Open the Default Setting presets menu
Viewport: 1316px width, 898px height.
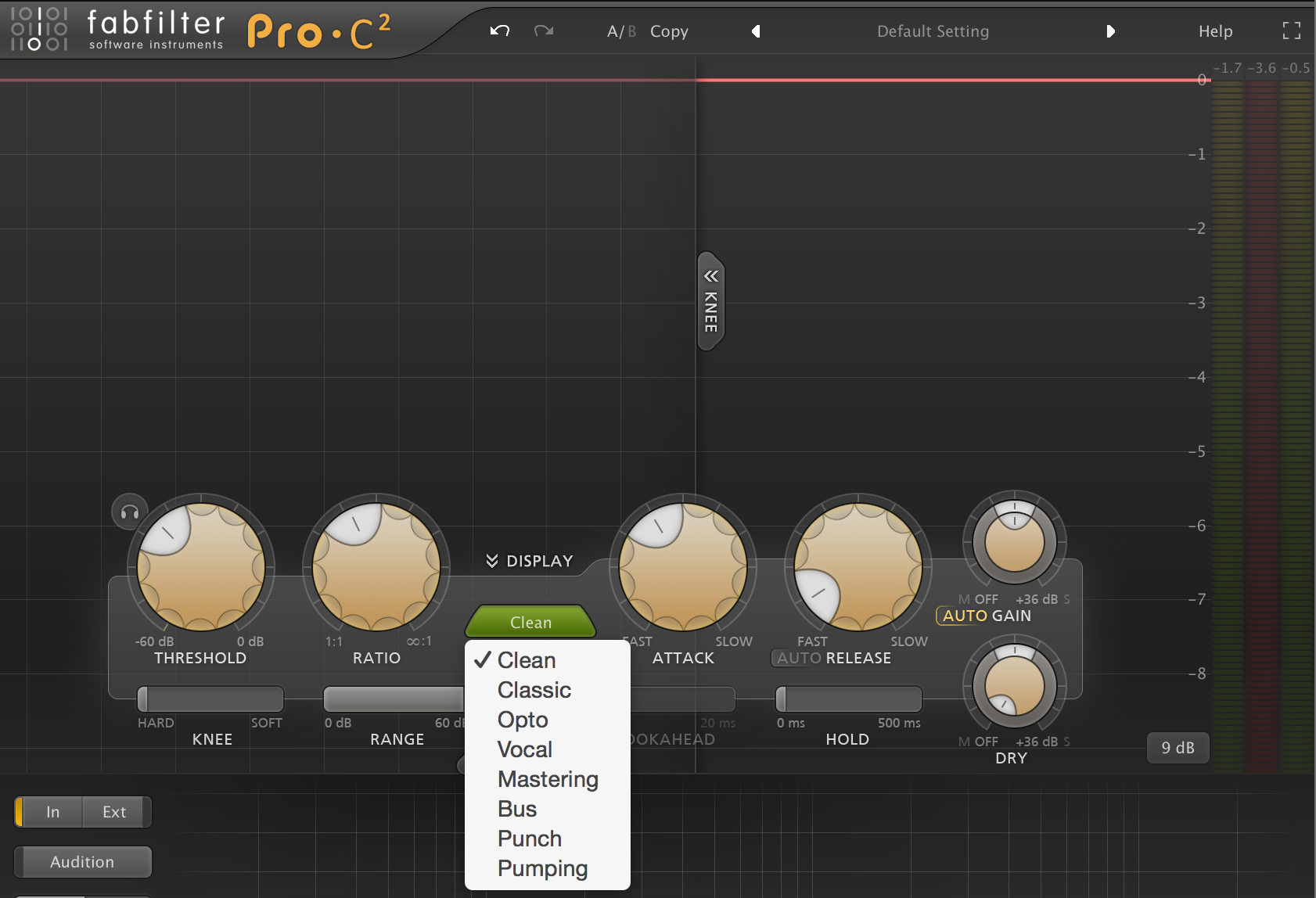point(933,31)
